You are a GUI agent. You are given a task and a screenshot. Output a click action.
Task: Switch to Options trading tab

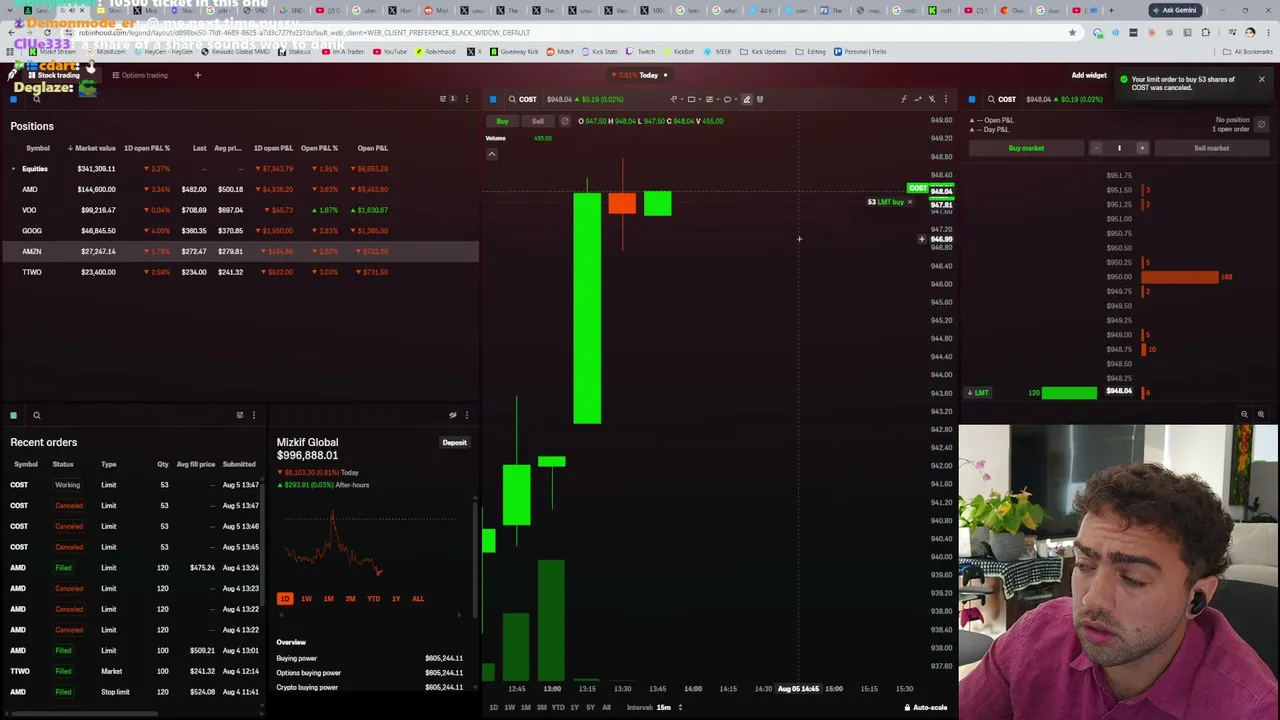tap(140, 75)
